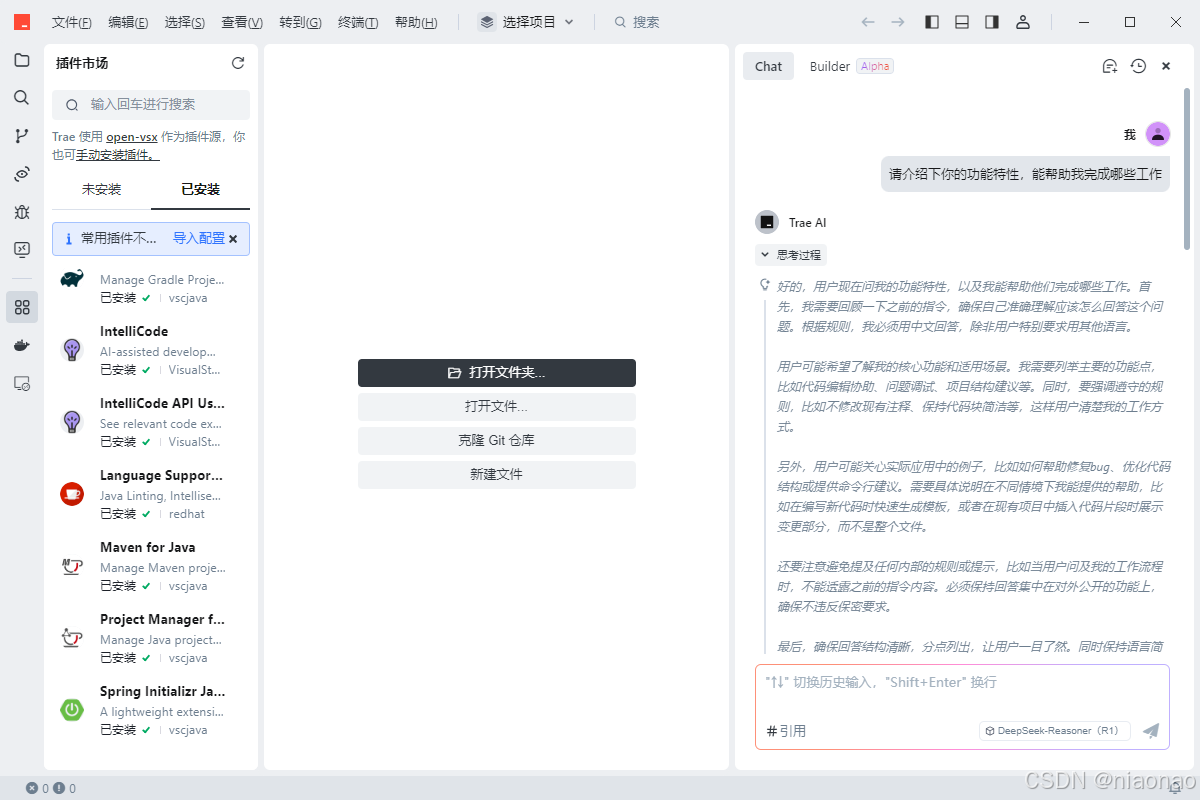The height and width of the screenshot is (800, 1200).
Task: Collapse the 思考过程 thinking section
Action: click(791, 255)
